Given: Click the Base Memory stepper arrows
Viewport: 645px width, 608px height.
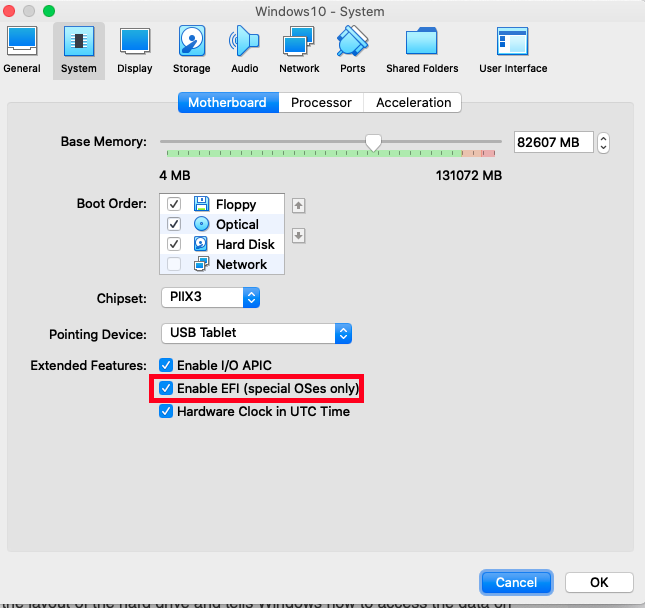Looking at the screenshot, I should 603,143.
